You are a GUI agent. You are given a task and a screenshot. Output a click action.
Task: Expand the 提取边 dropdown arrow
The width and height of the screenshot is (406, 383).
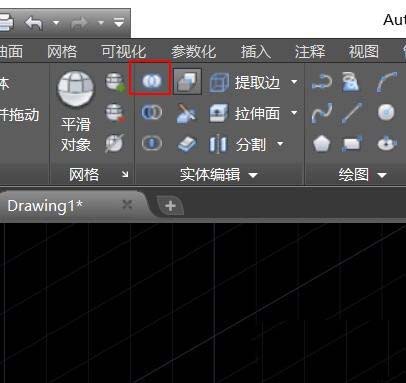click(294, 82)
